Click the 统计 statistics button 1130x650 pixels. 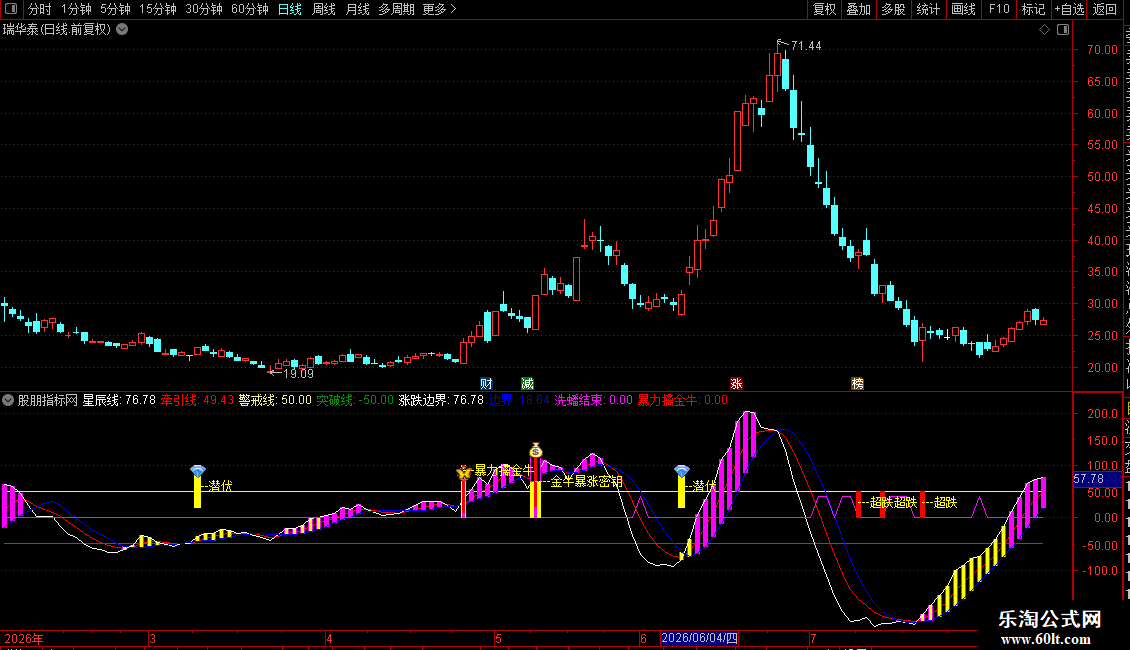pyautogui.click(x=928, y=9)
